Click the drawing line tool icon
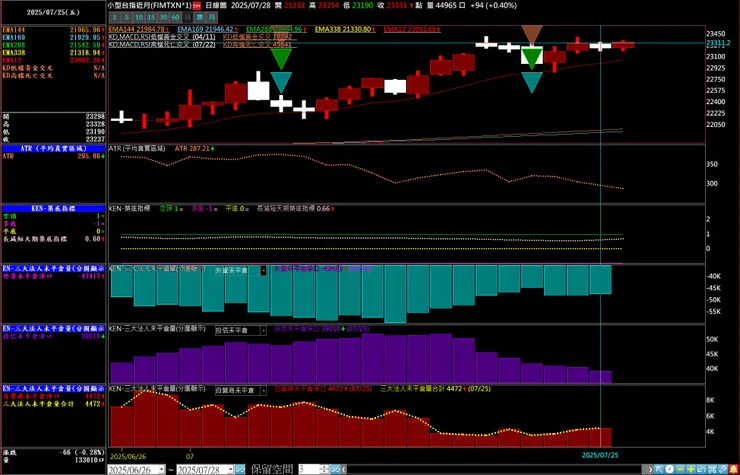 tap(723, 469)
